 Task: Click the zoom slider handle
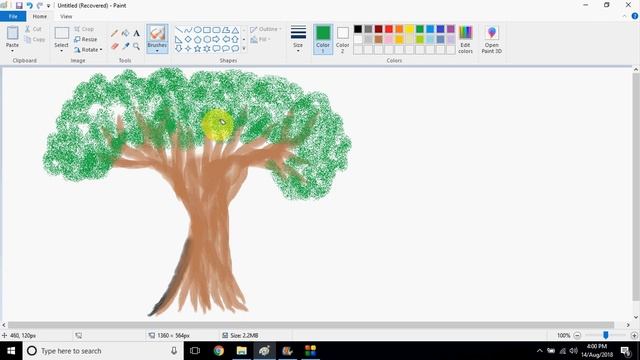[606, 335]
